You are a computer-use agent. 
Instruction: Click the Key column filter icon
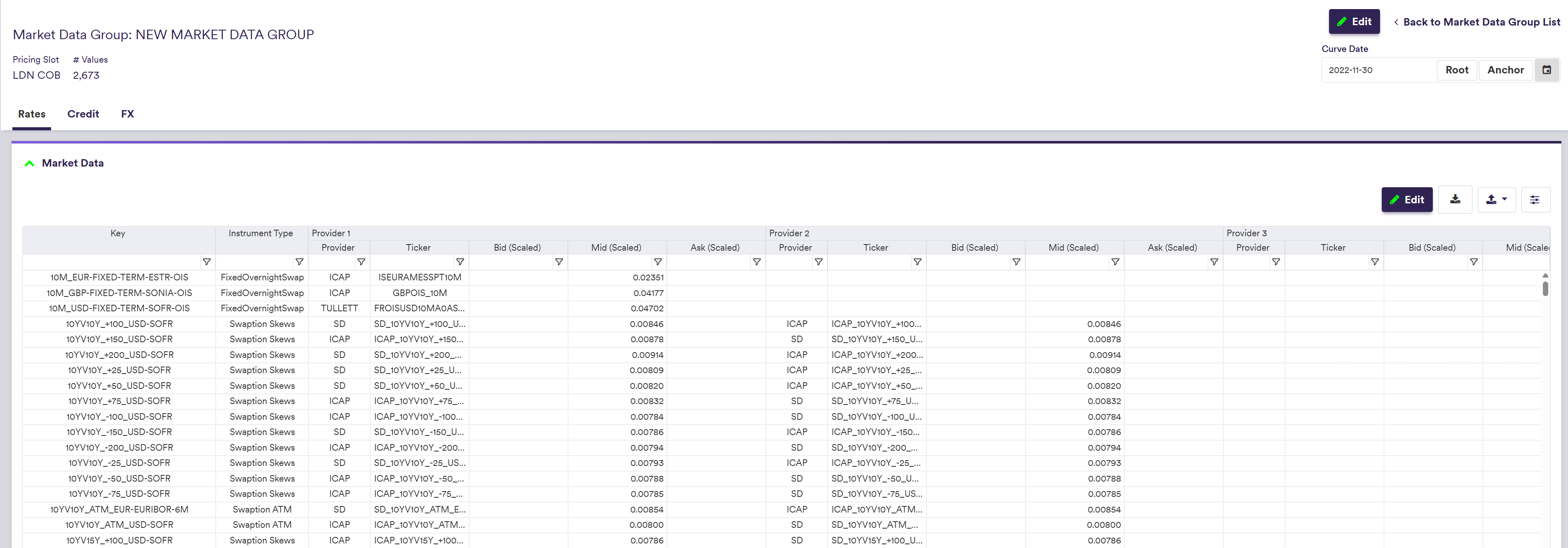[206, 262]
